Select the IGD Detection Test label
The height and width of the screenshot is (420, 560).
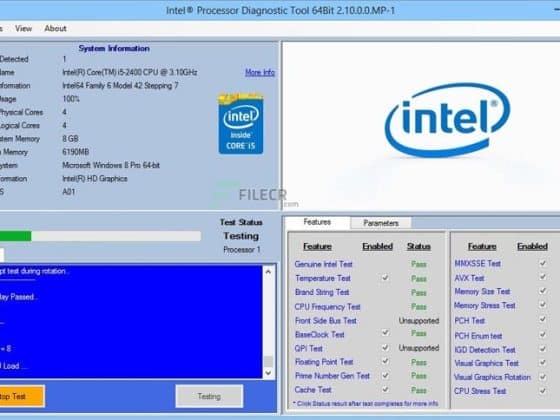(485, 350)
